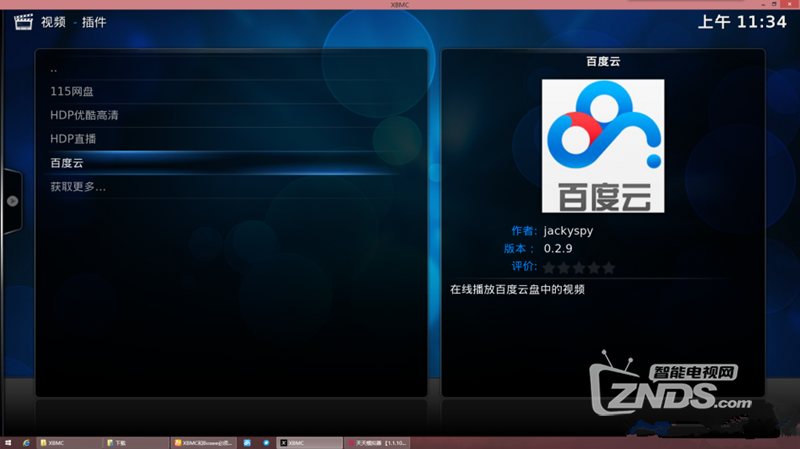The width and height of the screenshot is (800, 449).
Task: Click the star rating row
Action: pos(579,267)
